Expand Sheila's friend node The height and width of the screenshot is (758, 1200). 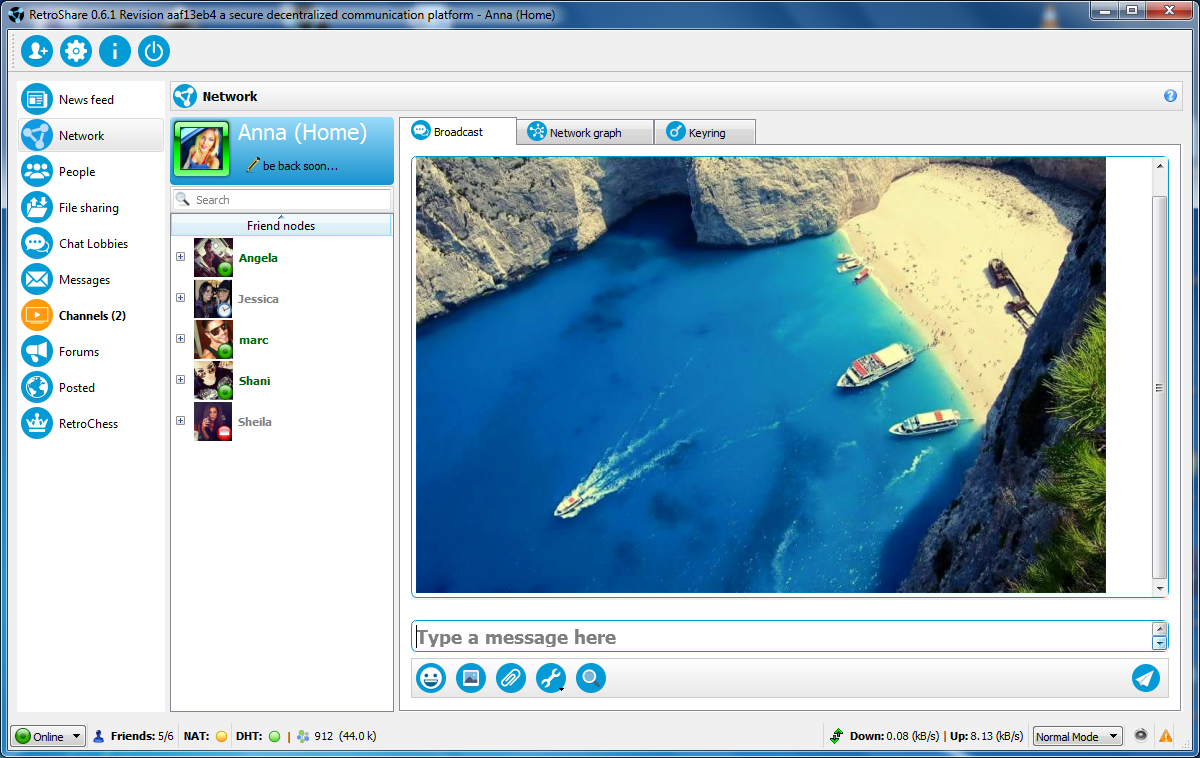pyautogui.click(x=181, y=421)
